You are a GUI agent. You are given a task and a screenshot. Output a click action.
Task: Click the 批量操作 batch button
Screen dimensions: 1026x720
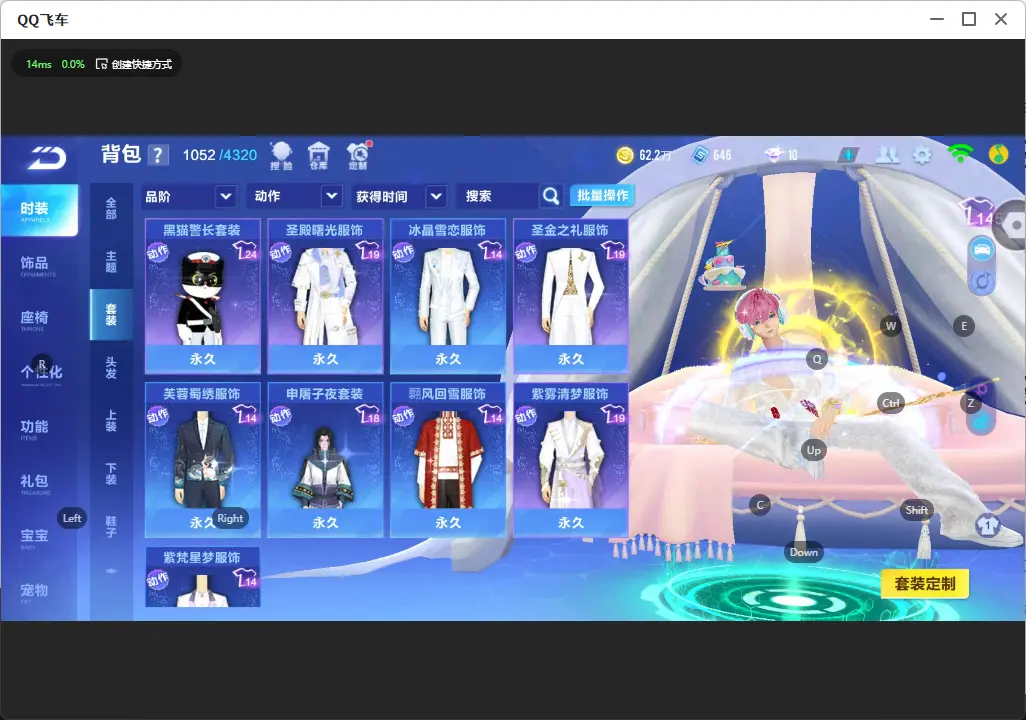602,196
